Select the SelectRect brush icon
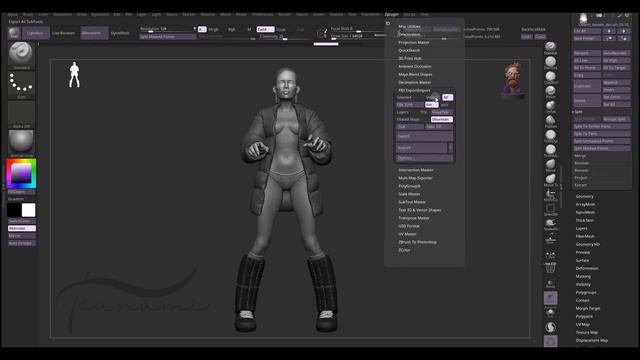The image size is (640, 360). [550, 208]
